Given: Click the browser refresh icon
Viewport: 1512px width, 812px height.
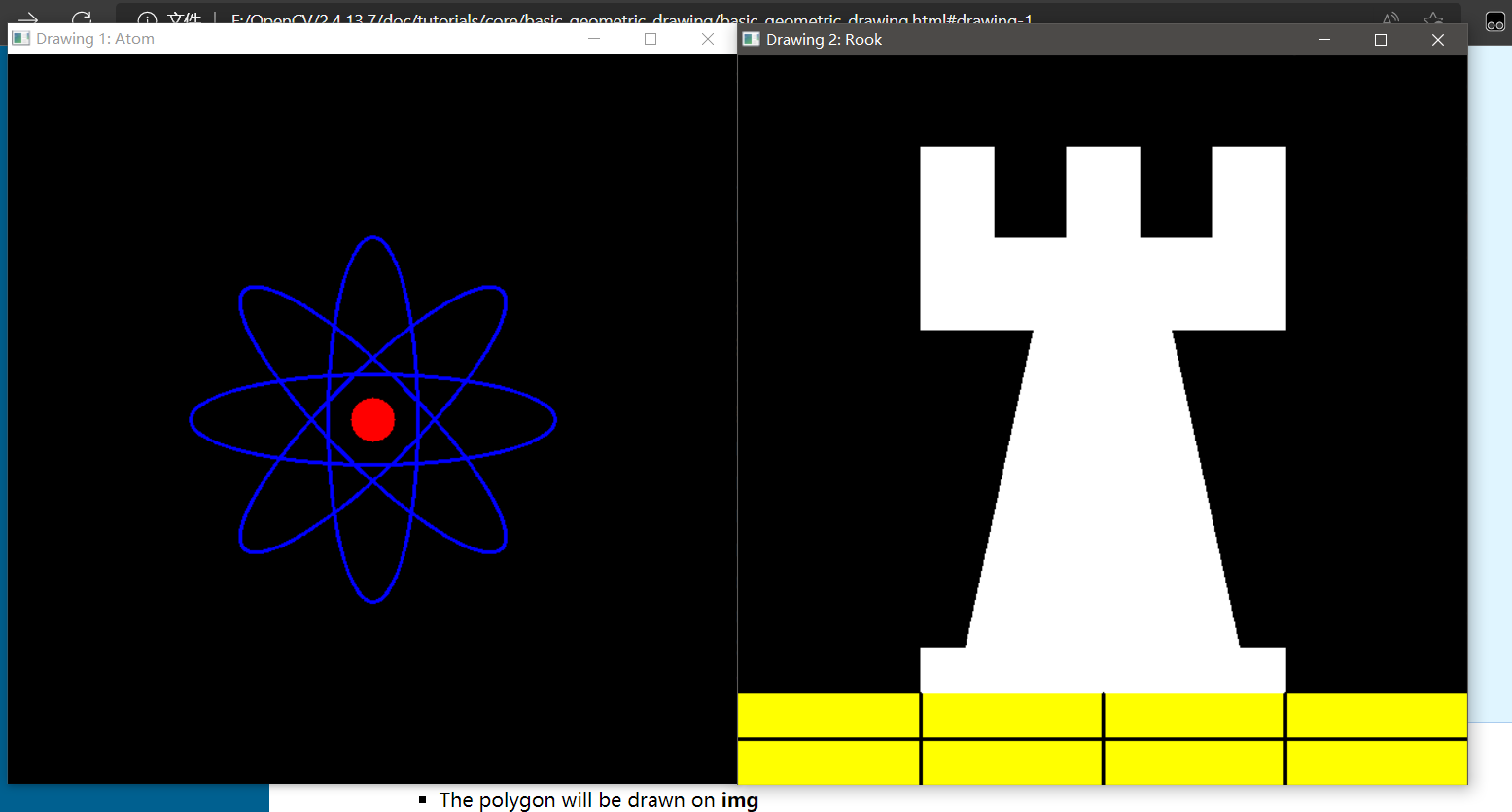Looking at the screenshot, I should [82, 18].
